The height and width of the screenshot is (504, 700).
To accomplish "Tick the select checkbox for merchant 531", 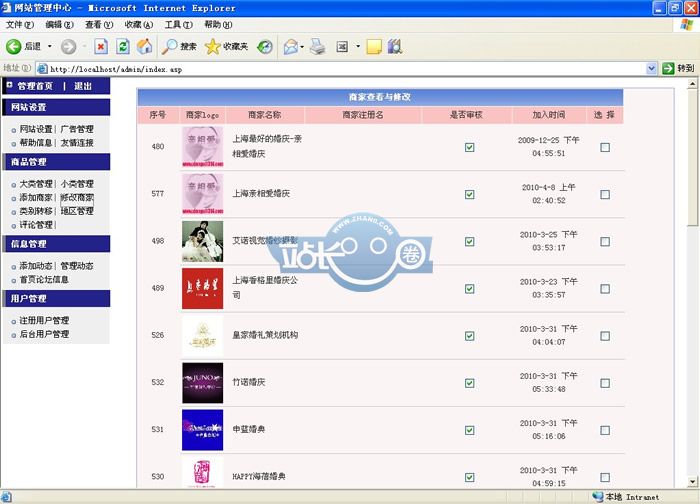I will click(x=605, y=430).
